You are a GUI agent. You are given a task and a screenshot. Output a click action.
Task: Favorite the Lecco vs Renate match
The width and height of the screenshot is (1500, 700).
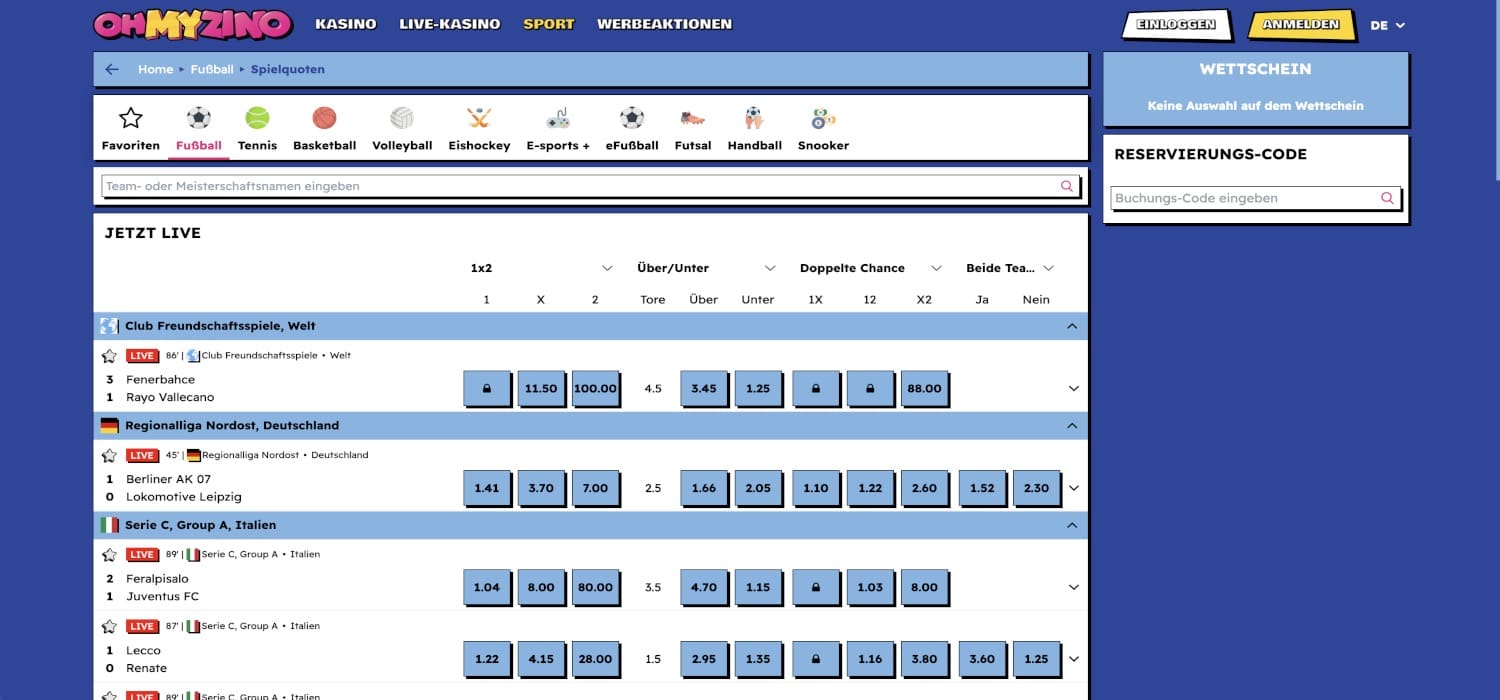(x=109, y=627)
